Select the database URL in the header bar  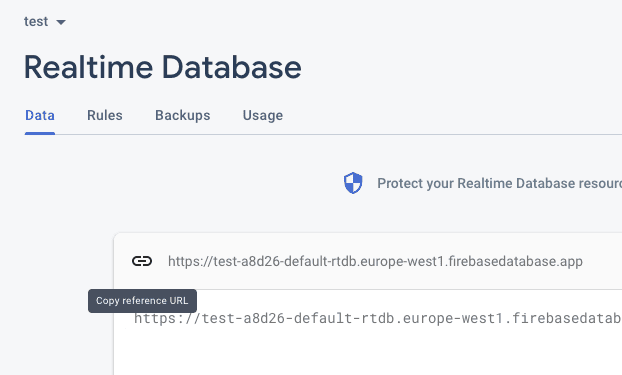coord(375,262)
